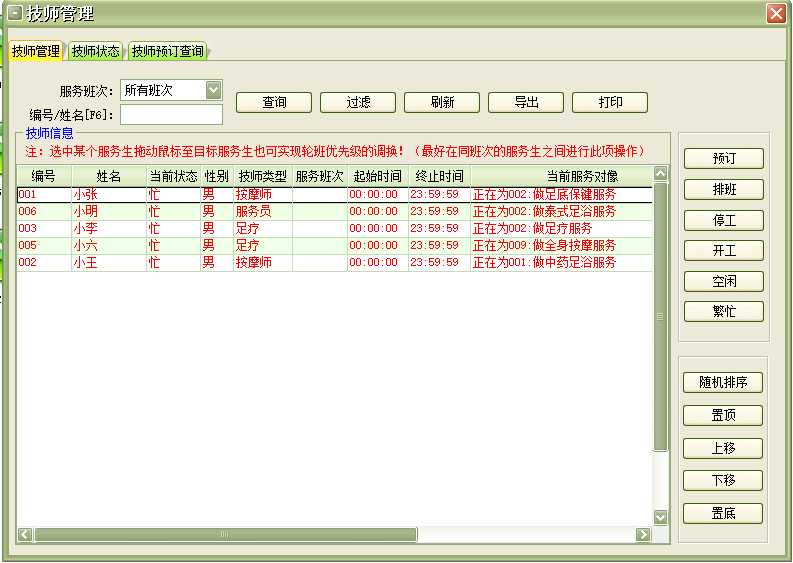Click the 开工 button

coord(724,251)
